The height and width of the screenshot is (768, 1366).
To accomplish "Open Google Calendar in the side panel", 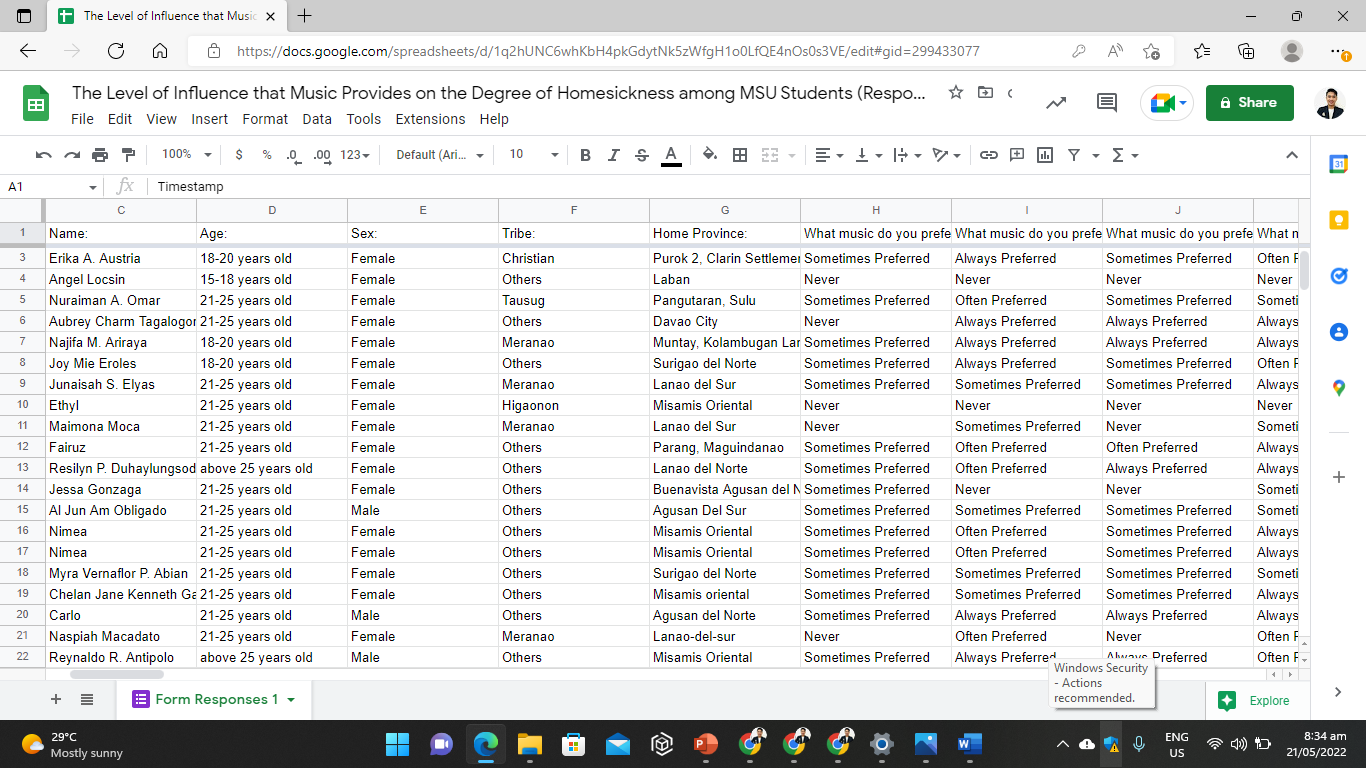I will click(x=1339, y=165).
